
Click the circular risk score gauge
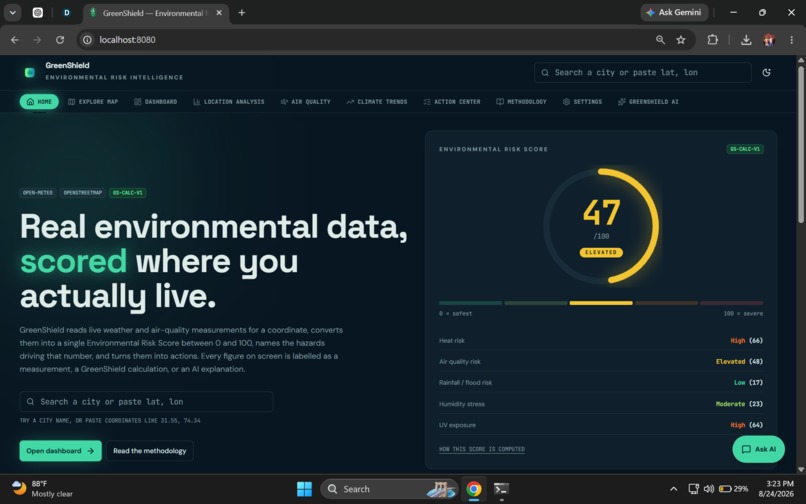(601, 226)
